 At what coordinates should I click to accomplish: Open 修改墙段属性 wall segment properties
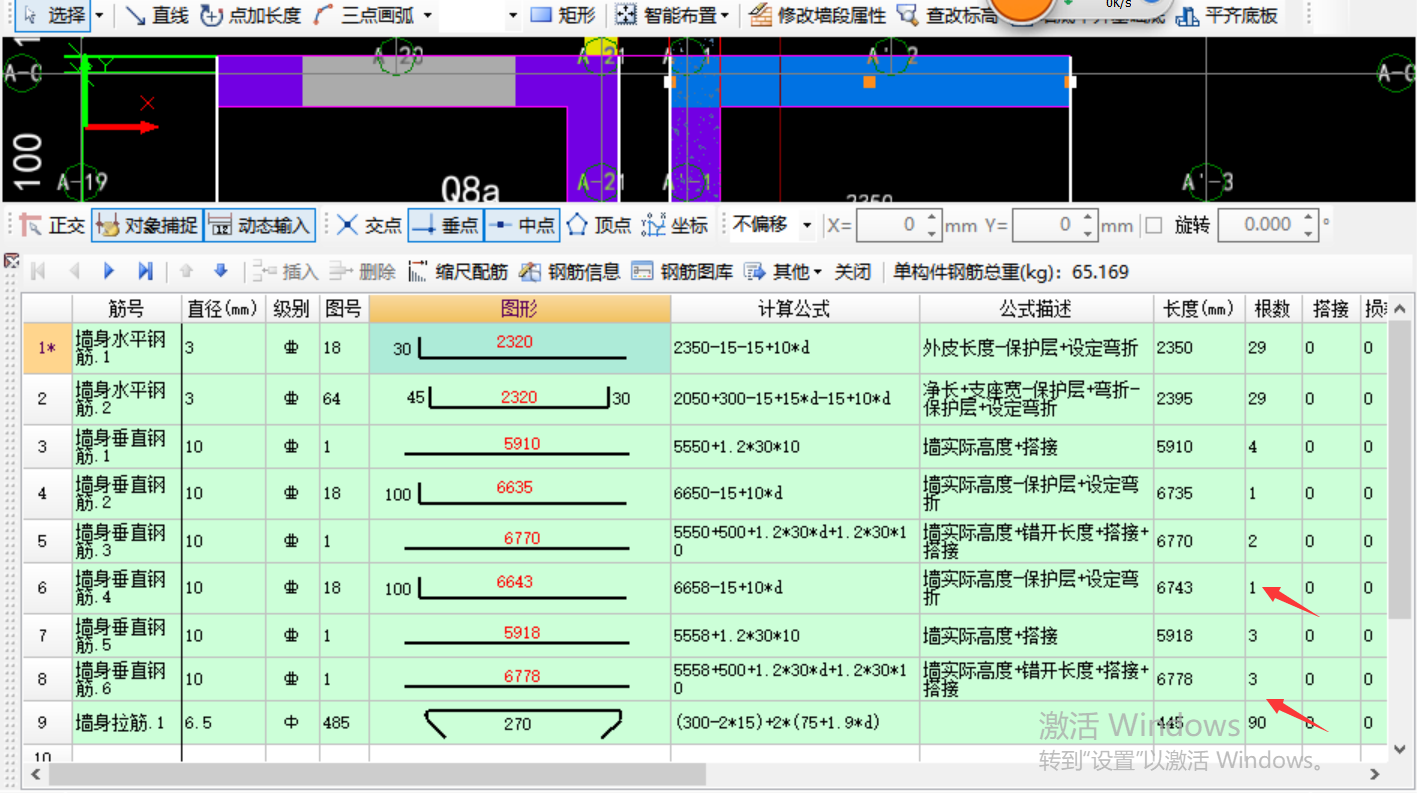[x=817, y=16]
